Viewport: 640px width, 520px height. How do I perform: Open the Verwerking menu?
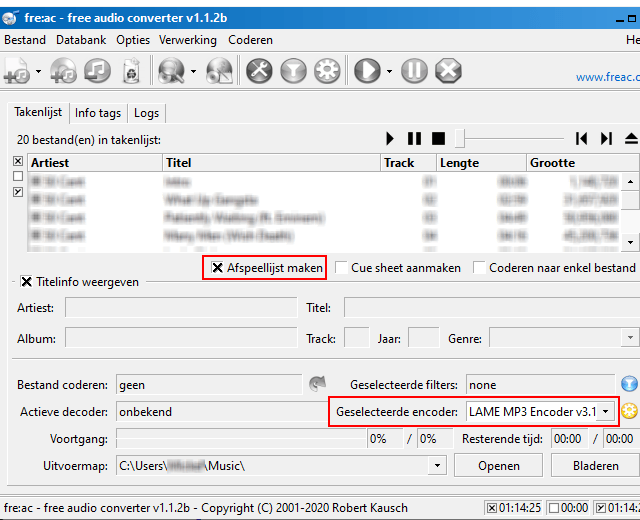188,40
